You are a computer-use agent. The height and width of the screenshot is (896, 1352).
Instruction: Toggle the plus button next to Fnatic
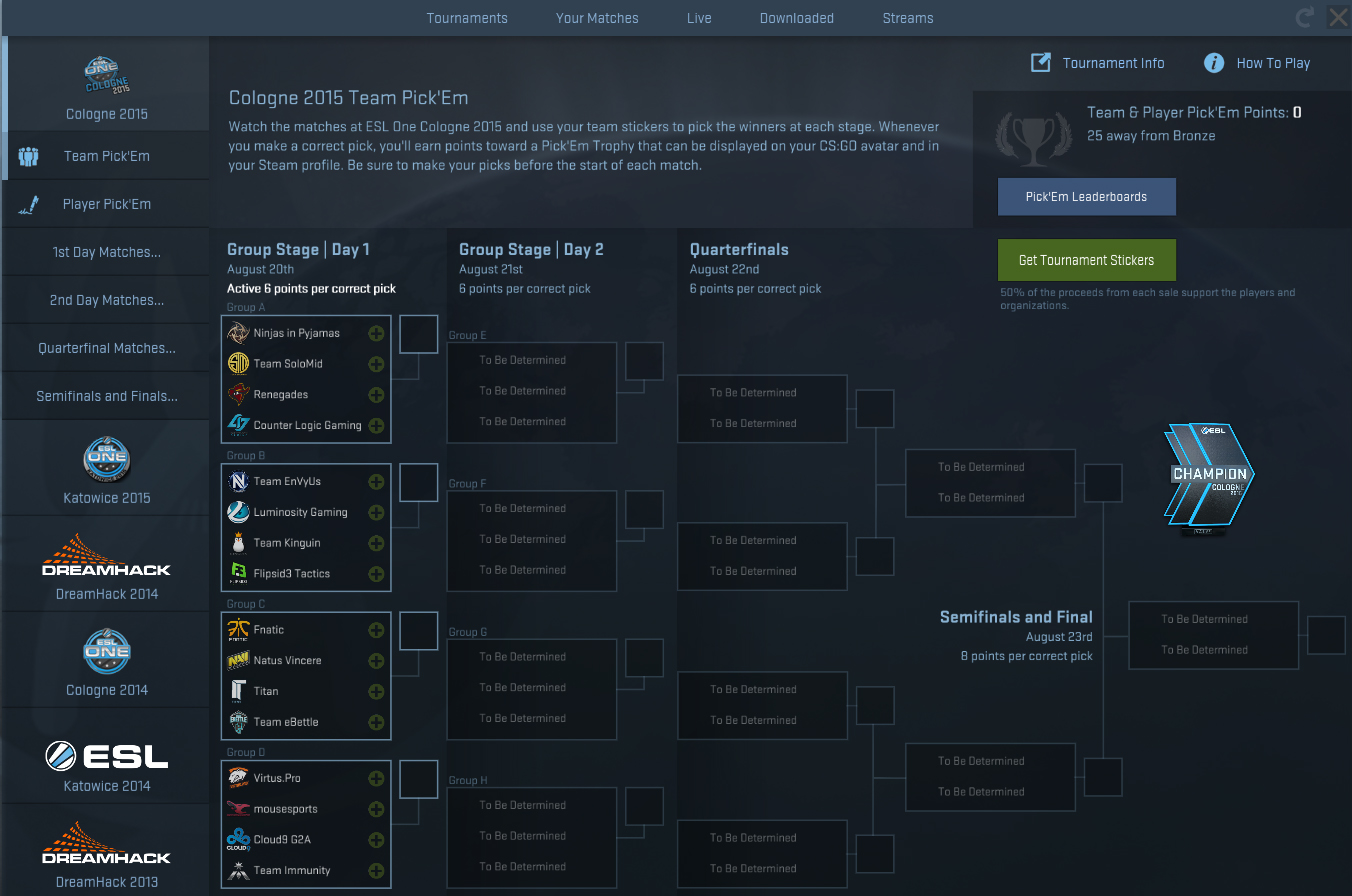pos(376,630)
